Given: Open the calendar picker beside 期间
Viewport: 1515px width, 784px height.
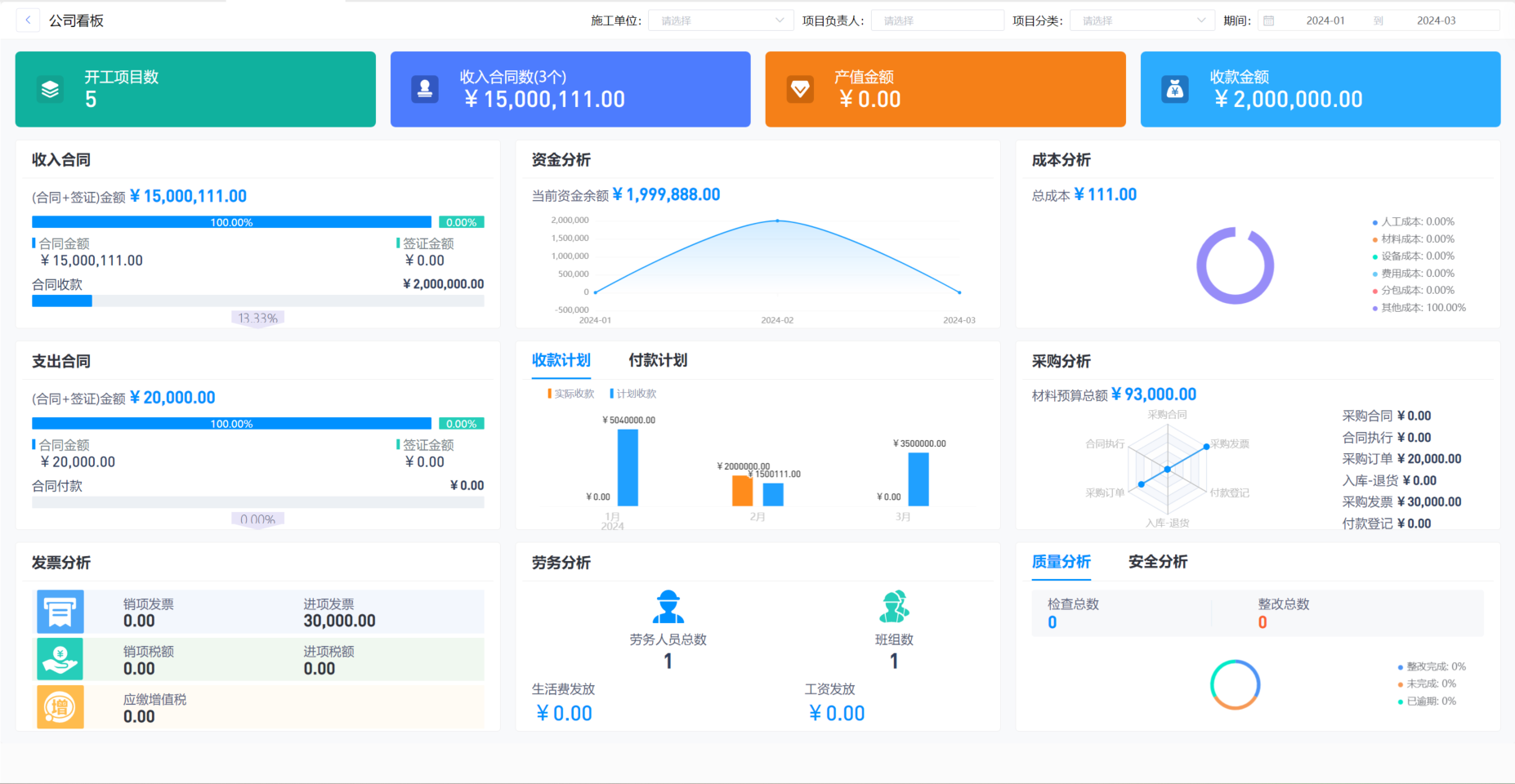Looking at the screenshot, I should (1269, 20).
